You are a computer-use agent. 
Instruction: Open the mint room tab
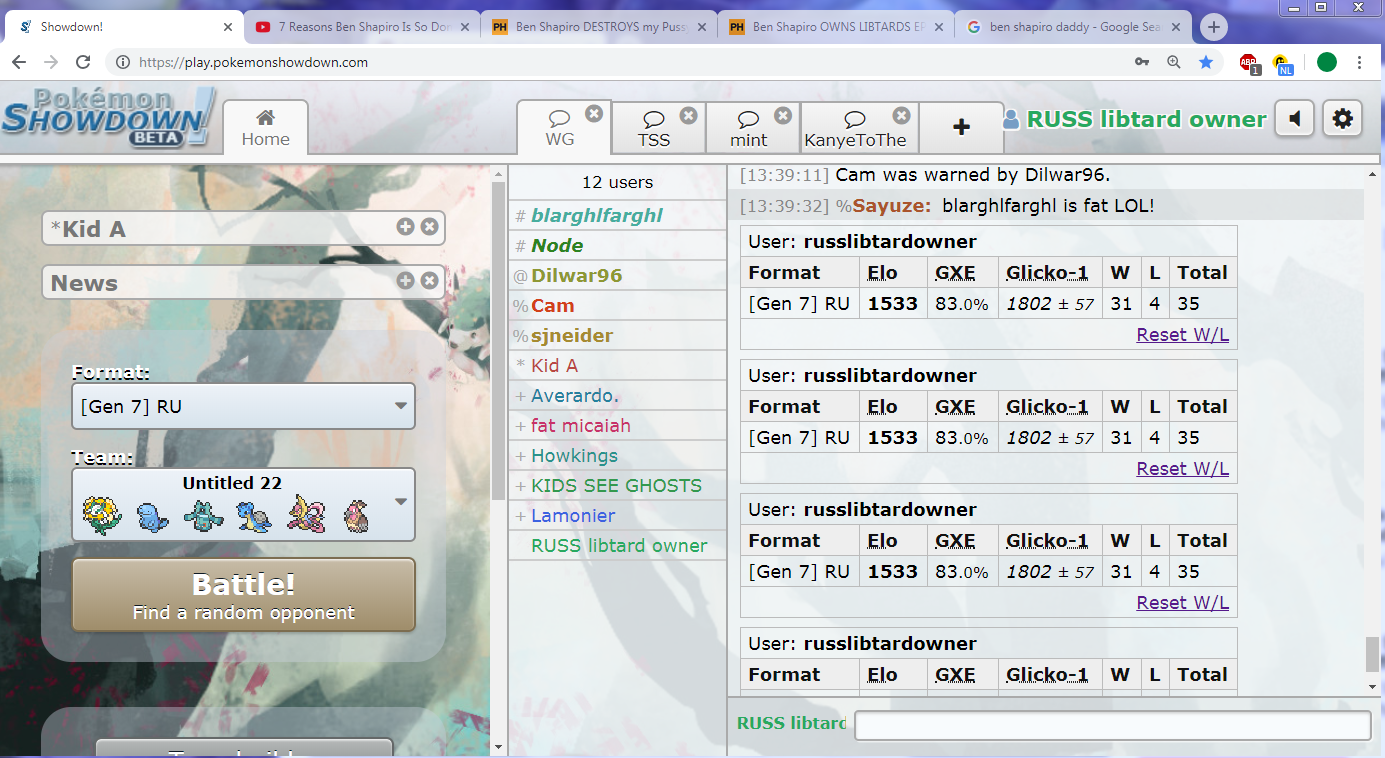pos(748,129)
